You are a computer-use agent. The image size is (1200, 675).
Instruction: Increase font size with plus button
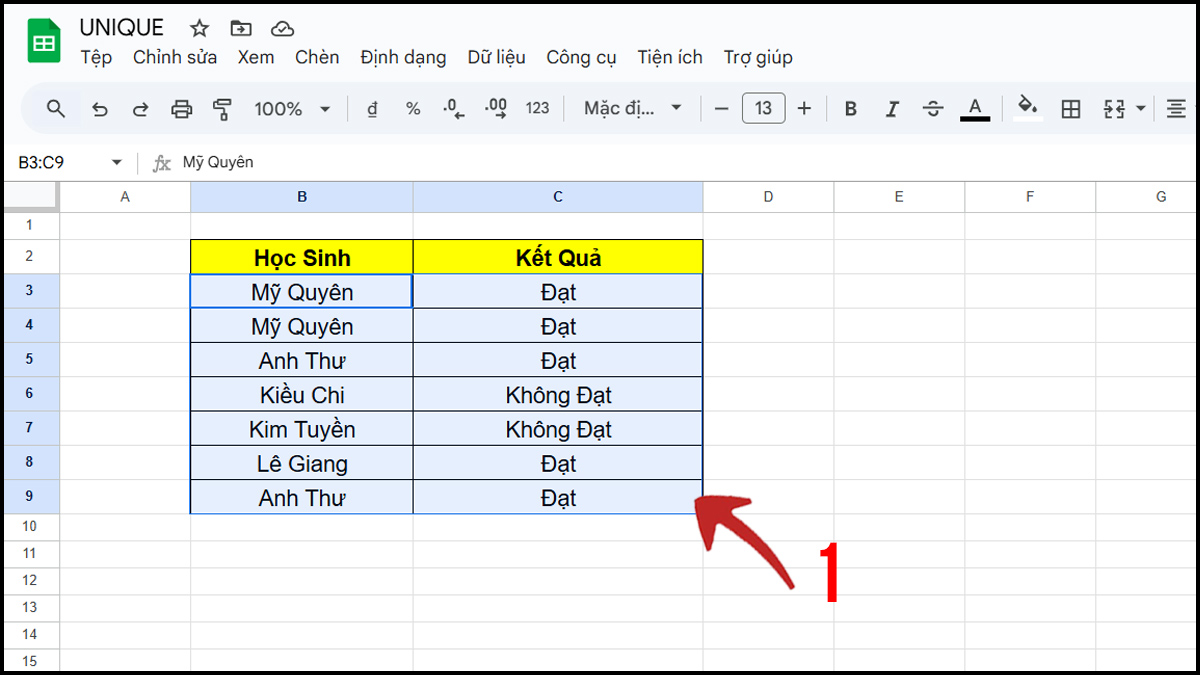click(x=805, y=108)
